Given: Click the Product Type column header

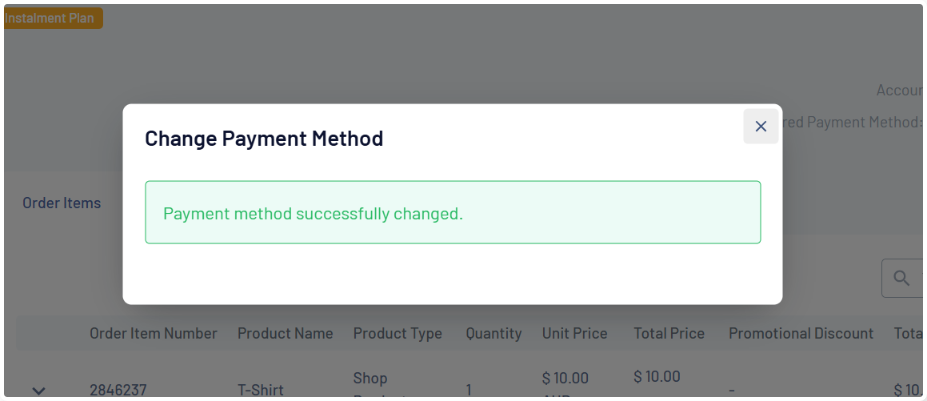Looking at the screenshot, I should coord(397,333).
